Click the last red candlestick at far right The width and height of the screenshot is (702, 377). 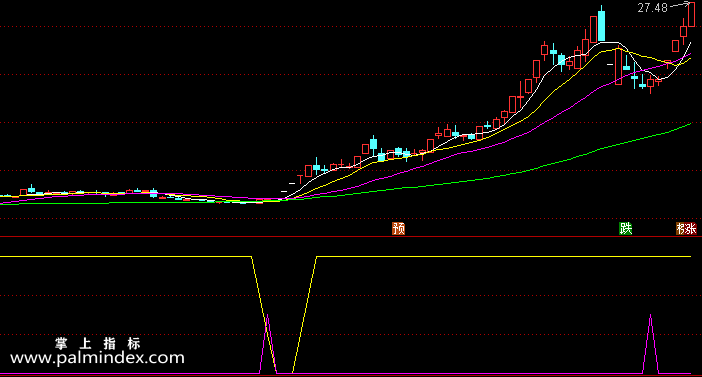[691, 13]
